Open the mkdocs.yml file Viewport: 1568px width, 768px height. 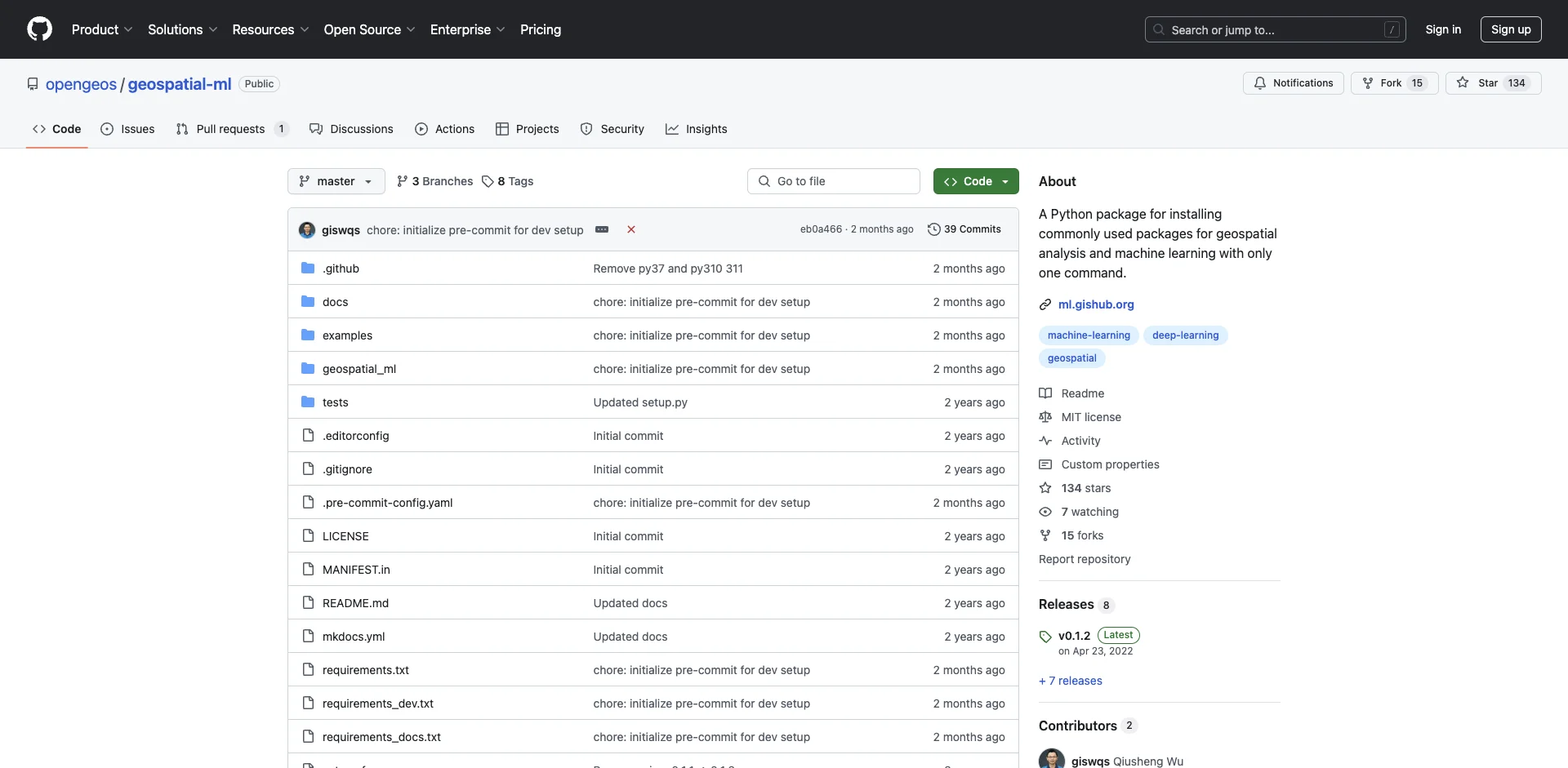[354, 637]
